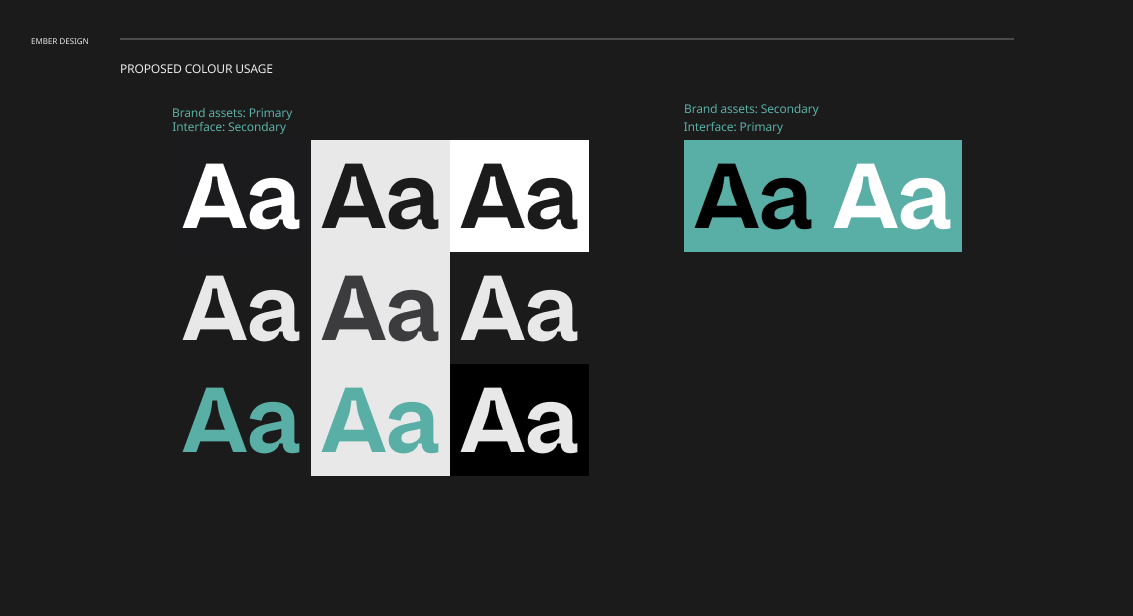
Task: Click the EMBER DESIGN label
Action: (59, 41)
